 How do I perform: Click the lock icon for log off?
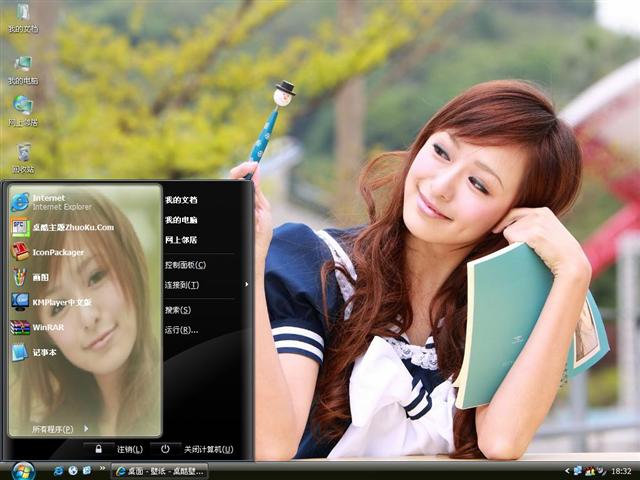pos(98,449)
